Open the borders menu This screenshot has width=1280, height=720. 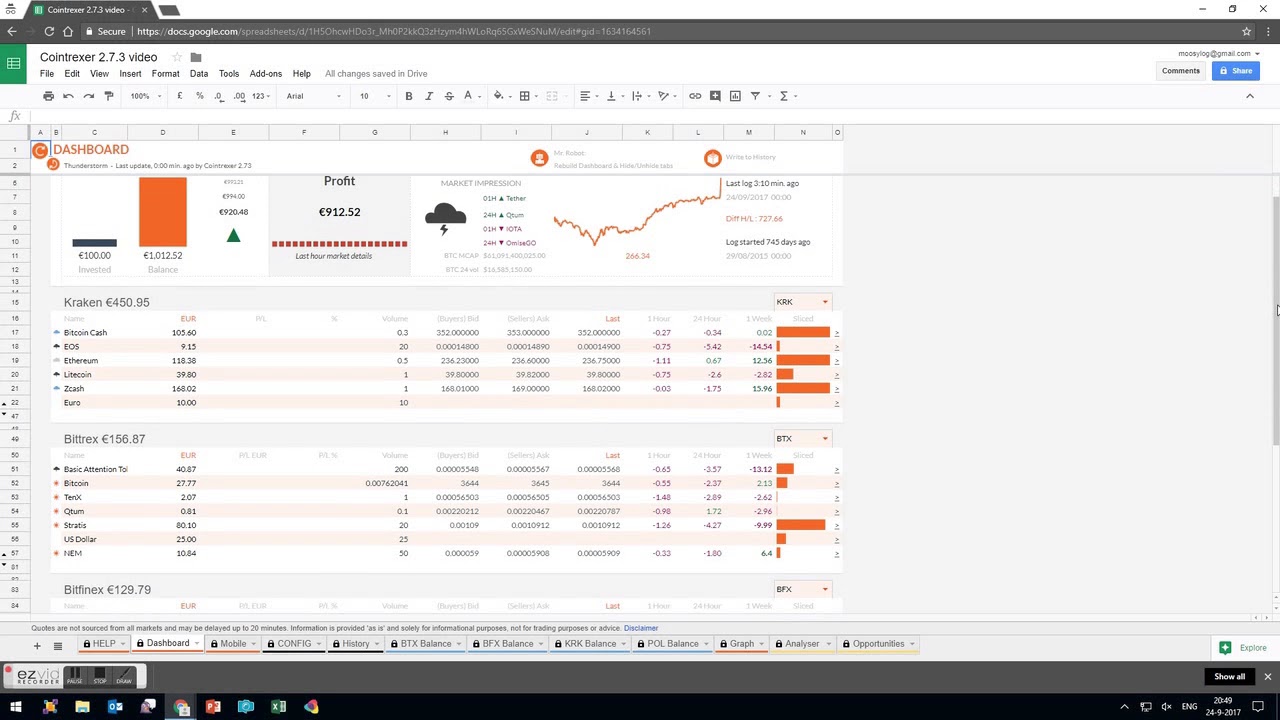coord(526,96)
